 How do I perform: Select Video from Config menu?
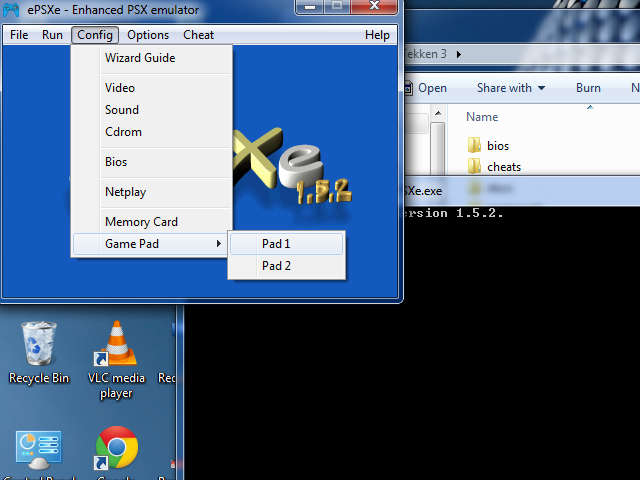[x=151, y=88]
